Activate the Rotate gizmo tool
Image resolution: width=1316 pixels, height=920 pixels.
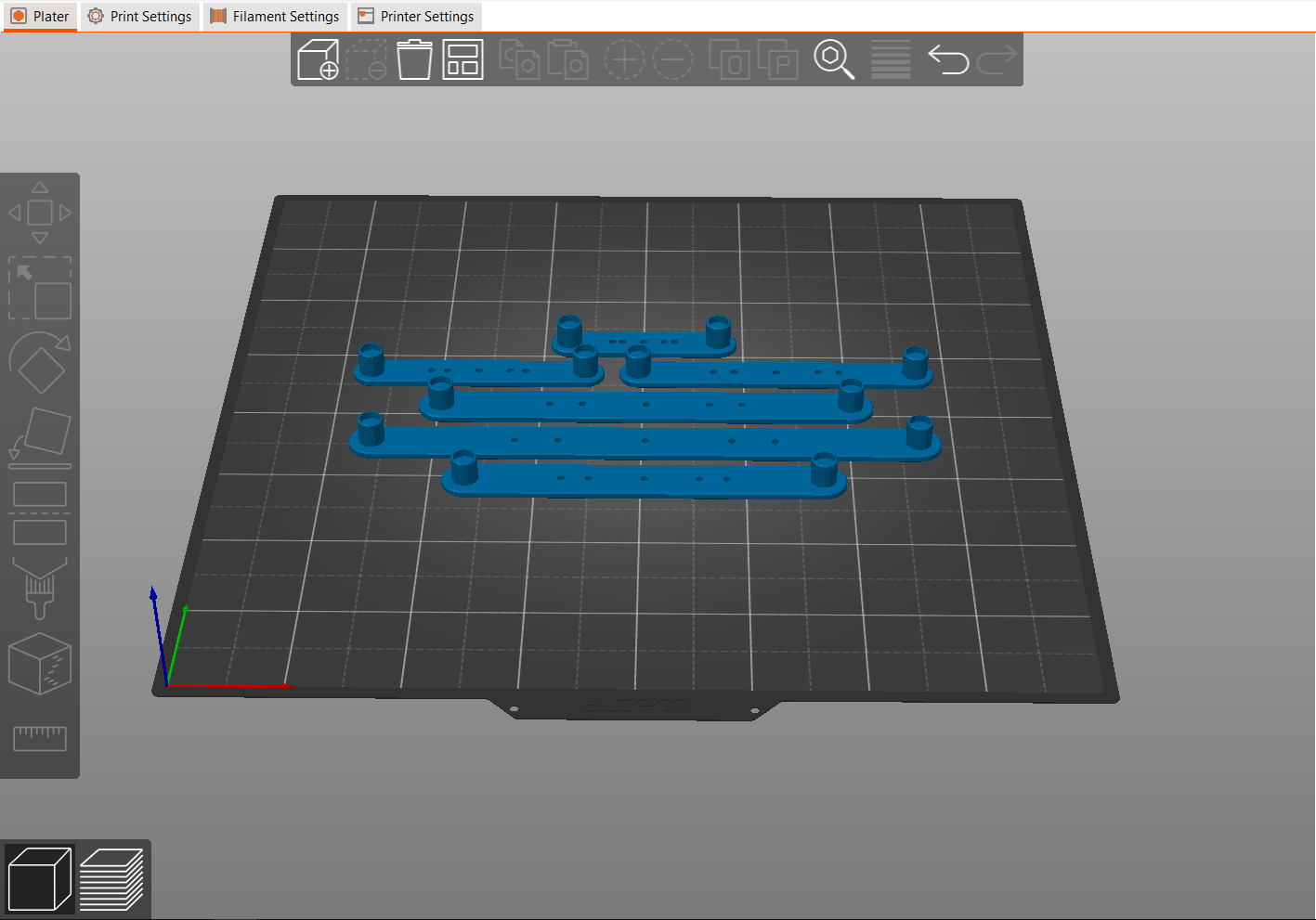click(x=40, y=364)
